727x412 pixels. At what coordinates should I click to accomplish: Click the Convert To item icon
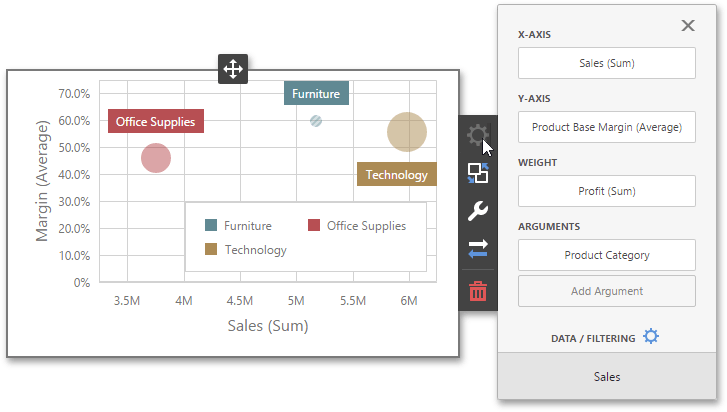477,172
